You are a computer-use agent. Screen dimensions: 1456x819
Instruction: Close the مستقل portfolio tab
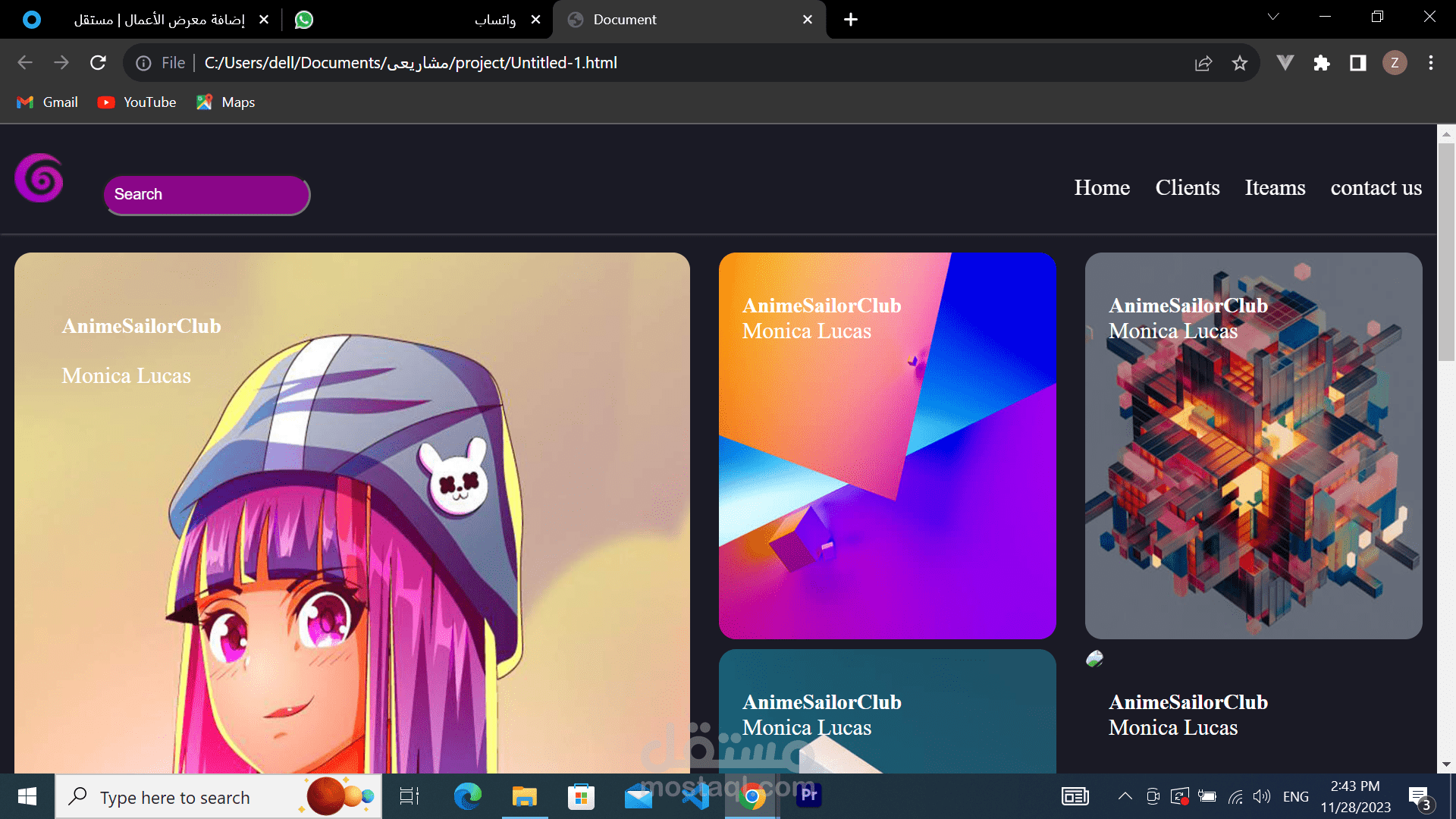click(264, 20)
